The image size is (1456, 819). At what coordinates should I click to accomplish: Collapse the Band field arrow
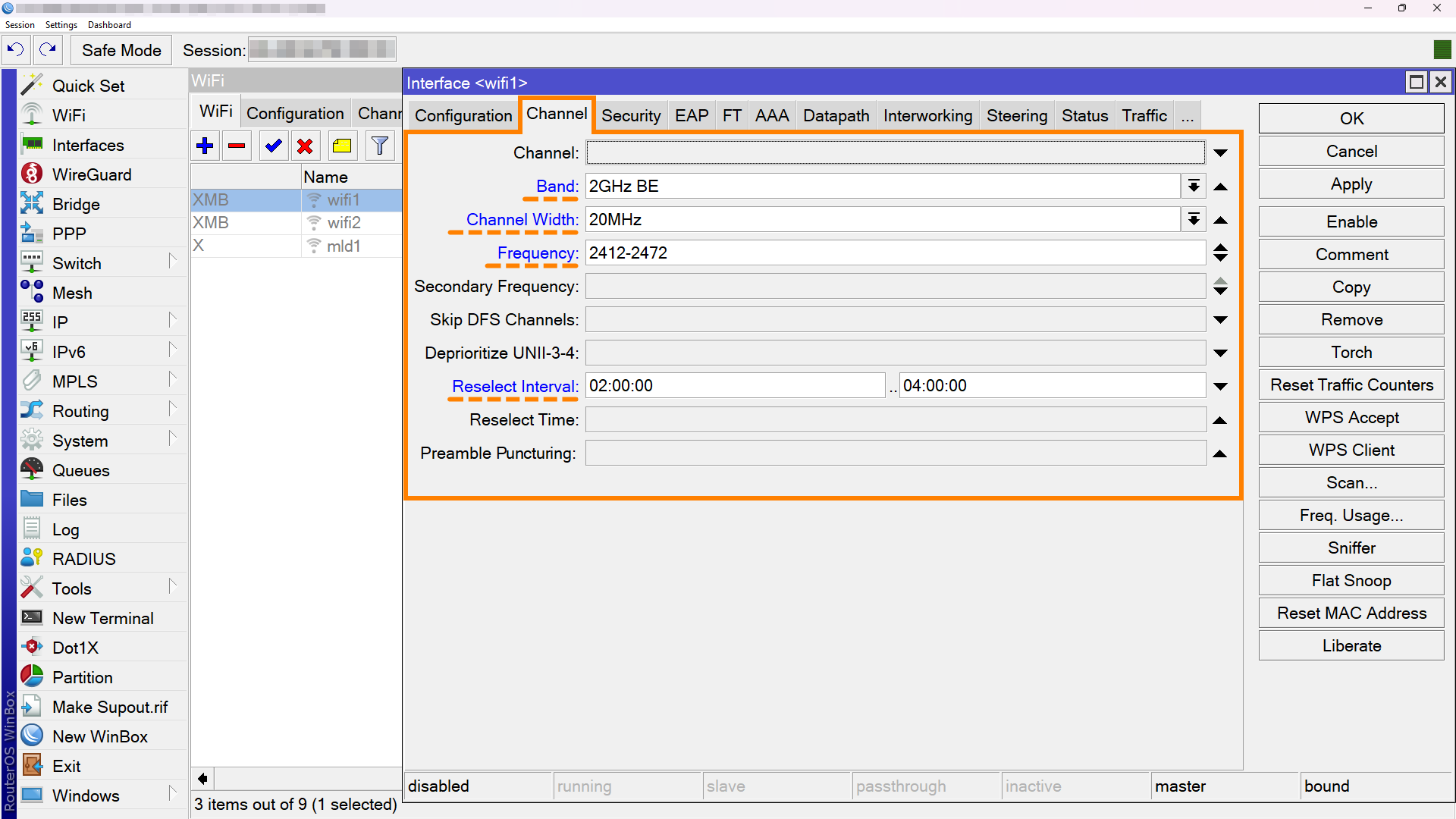click(x=1220, y=187)
